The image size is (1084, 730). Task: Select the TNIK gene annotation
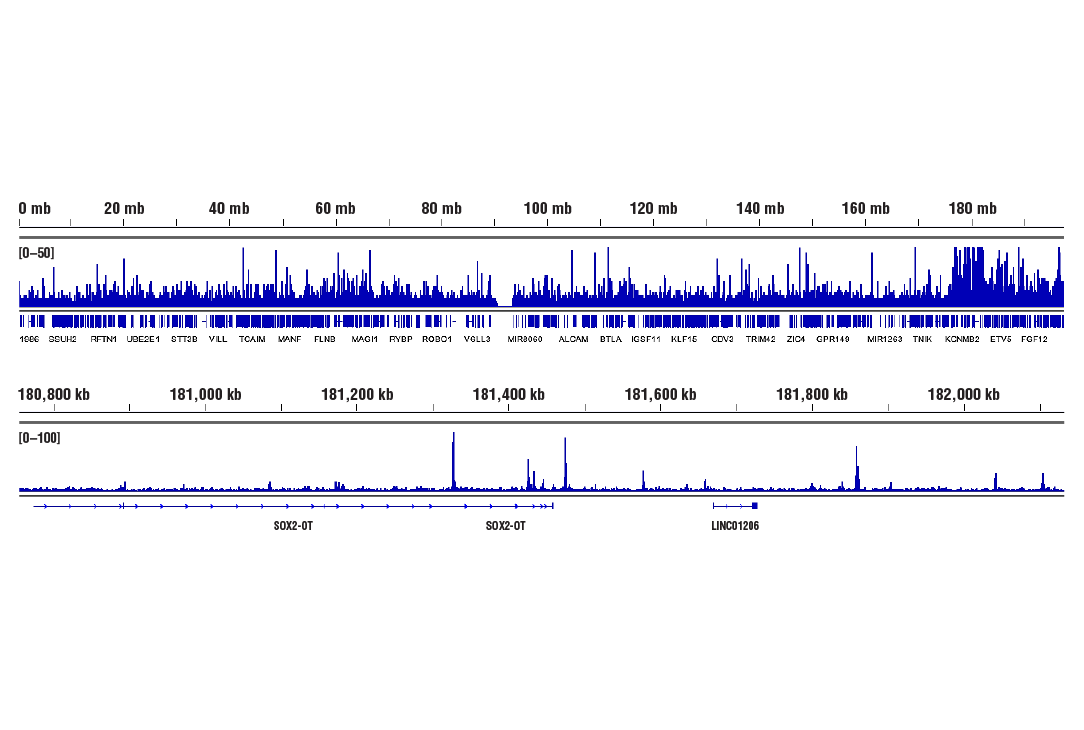tap(922, 339)
